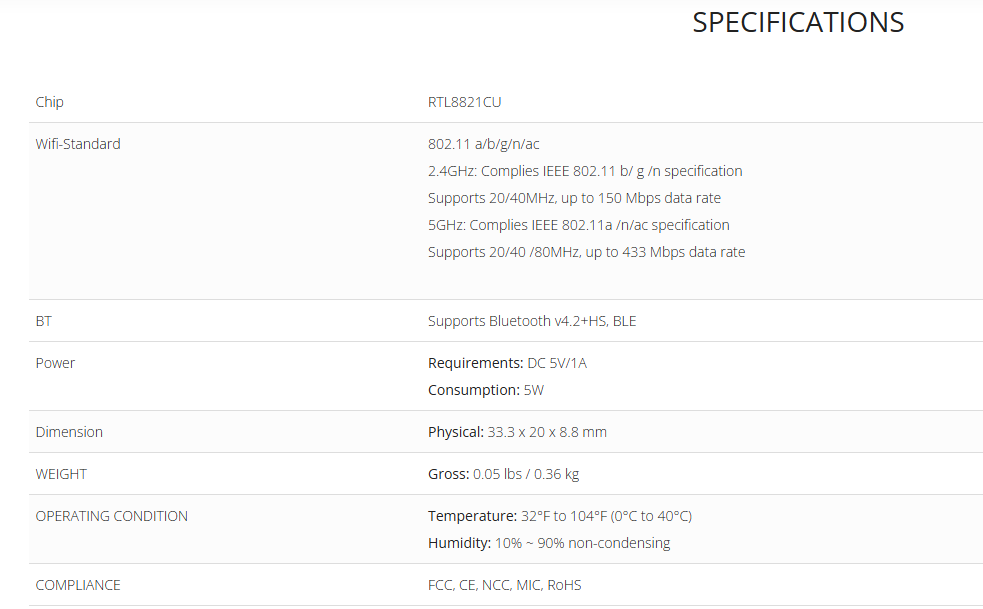Select the 5GHz IEEE 802.11a specification line
The height and width of the screenshot is (609, 983).
point(579,225)
